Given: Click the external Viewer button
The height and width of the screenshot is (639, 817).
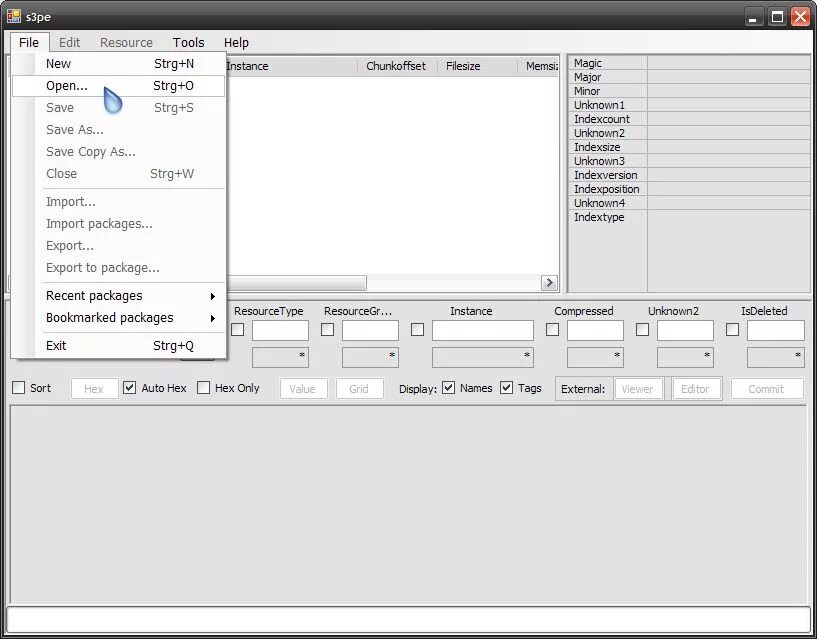Looking at the screenshot, I should point(639,389).
